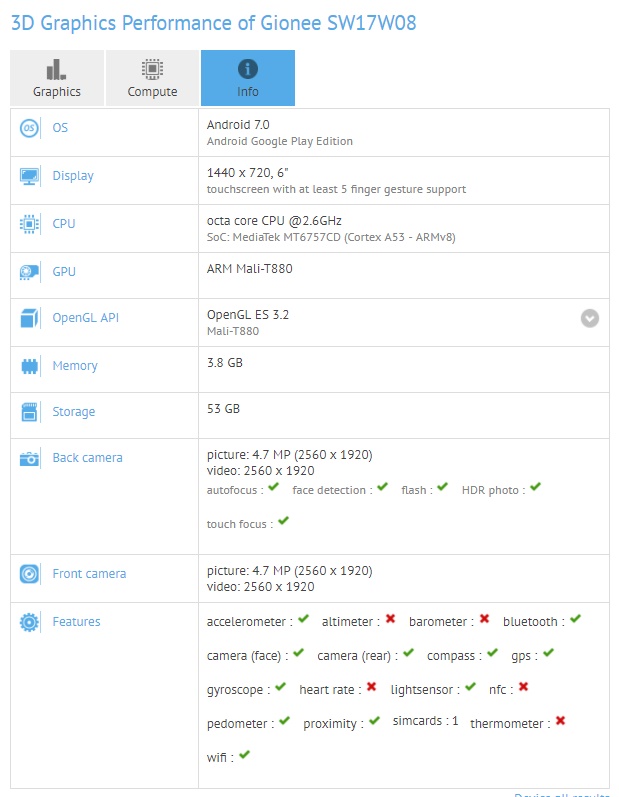
Task: Click the autofocus check mark
Action: click(x=273, y=487)
